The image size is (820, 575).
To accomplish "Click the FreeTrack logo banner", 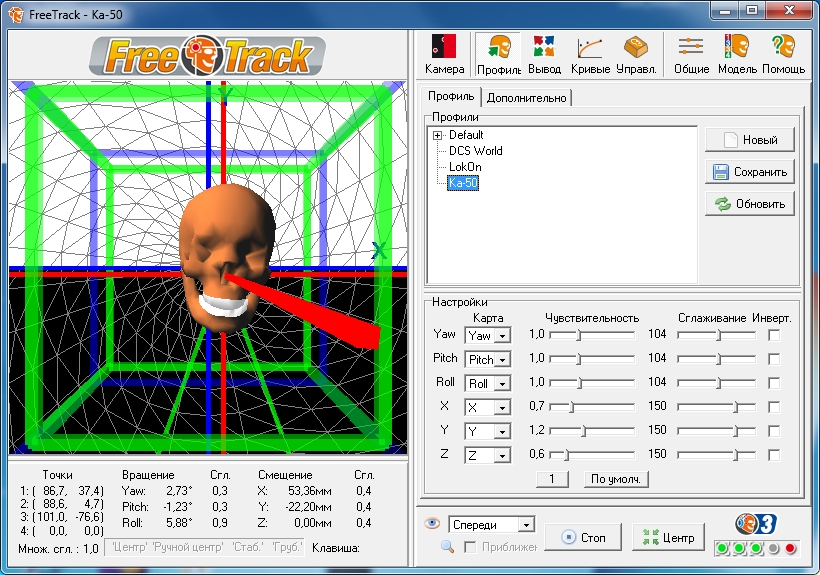I will (x=208, y=55).
